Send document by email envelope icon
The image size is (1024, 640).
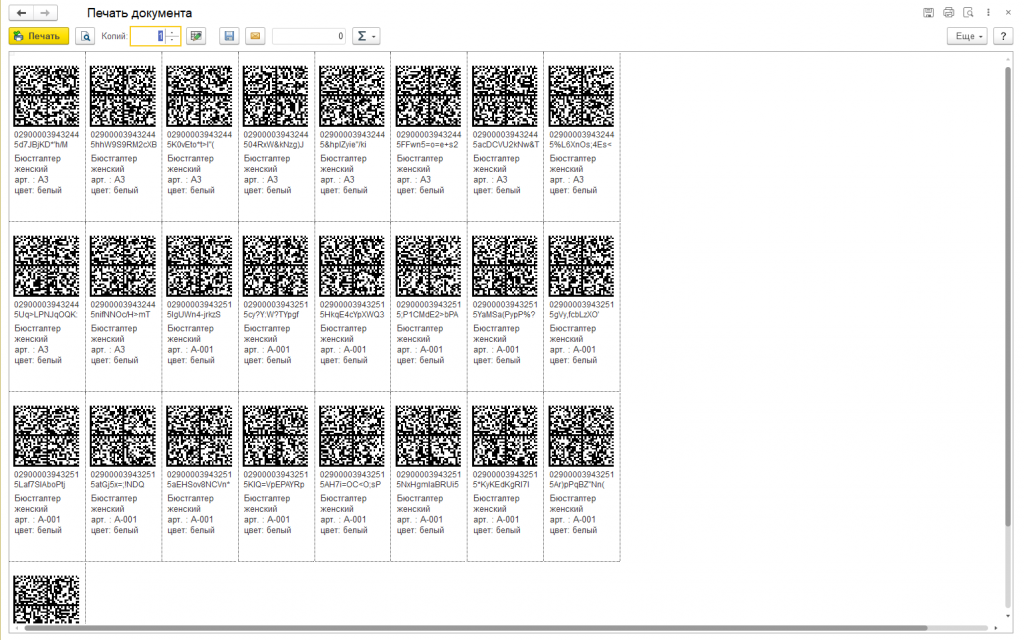[x=255, y=36]
